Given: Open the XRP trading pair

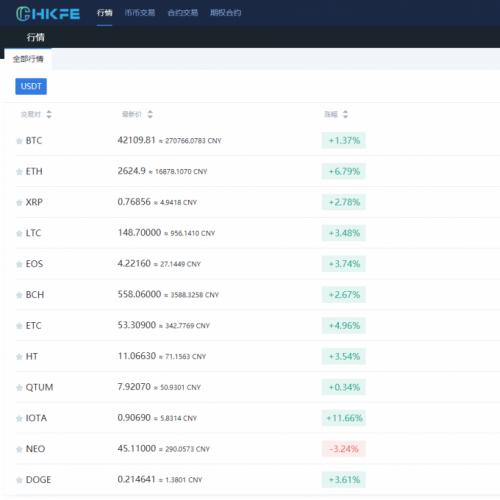Looking at the screenshot, I should point(34,202).
